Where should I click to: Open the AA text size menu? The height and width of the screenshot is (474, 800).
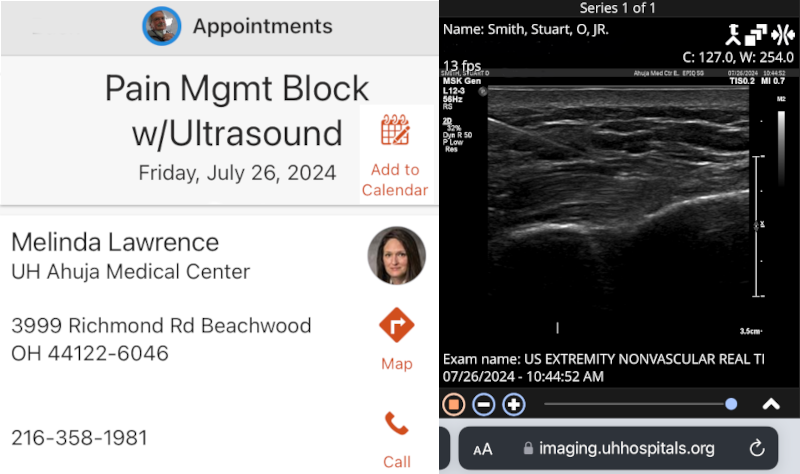click(x=482, y=449)
